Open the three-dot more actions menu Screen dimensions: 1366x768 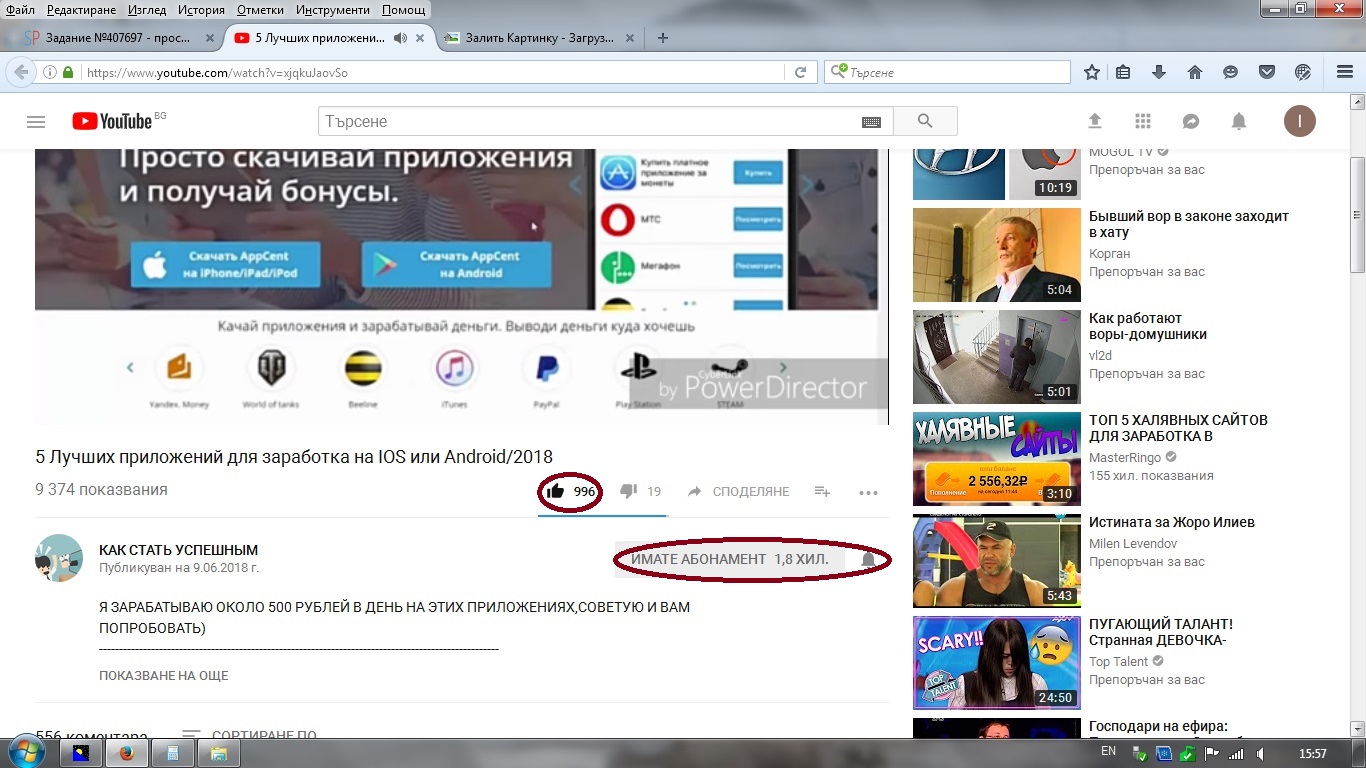pyautogui.click(x=868, y=492)
